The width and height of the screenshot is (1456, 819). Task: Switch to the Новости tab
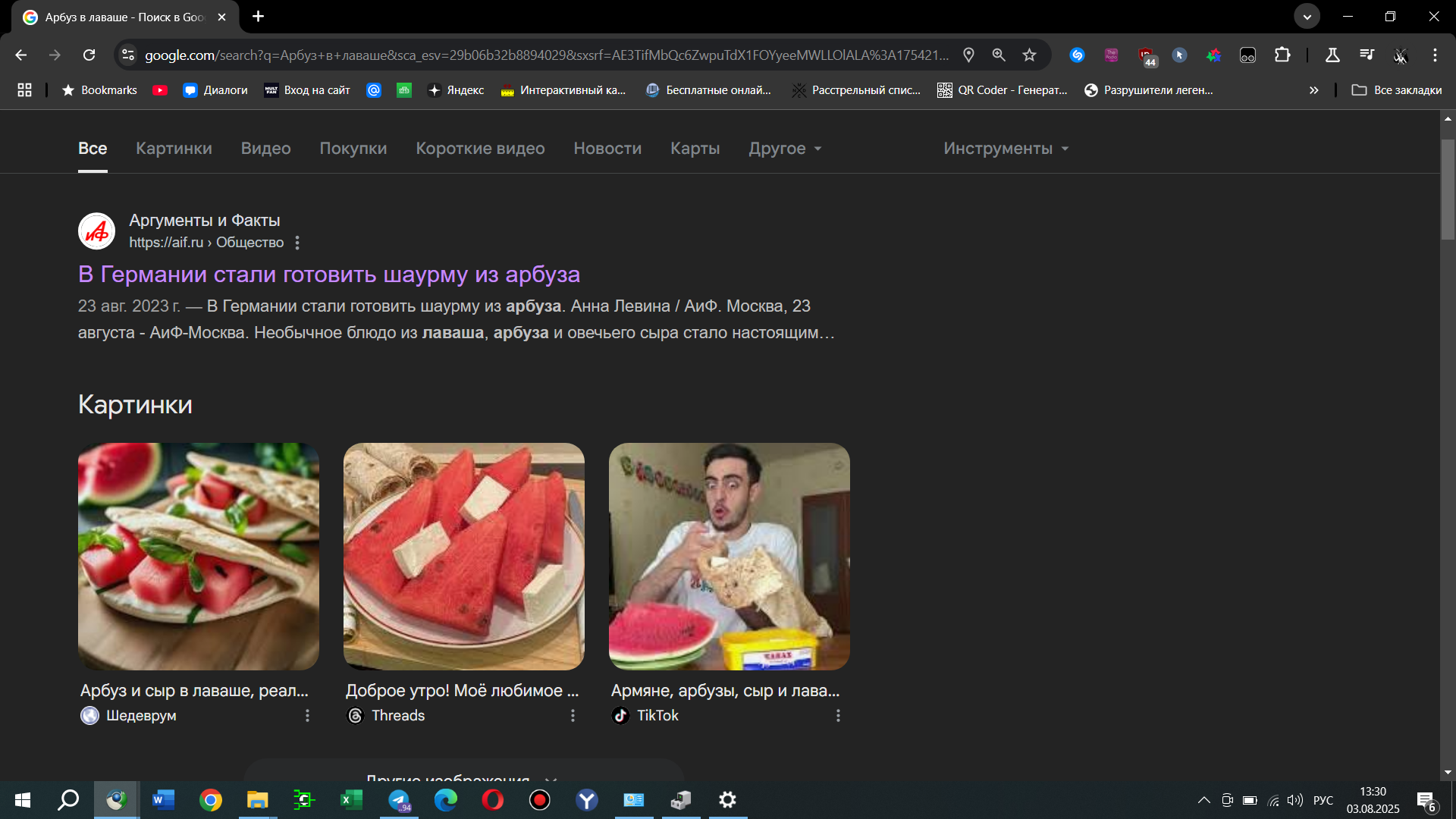(607, 149)
